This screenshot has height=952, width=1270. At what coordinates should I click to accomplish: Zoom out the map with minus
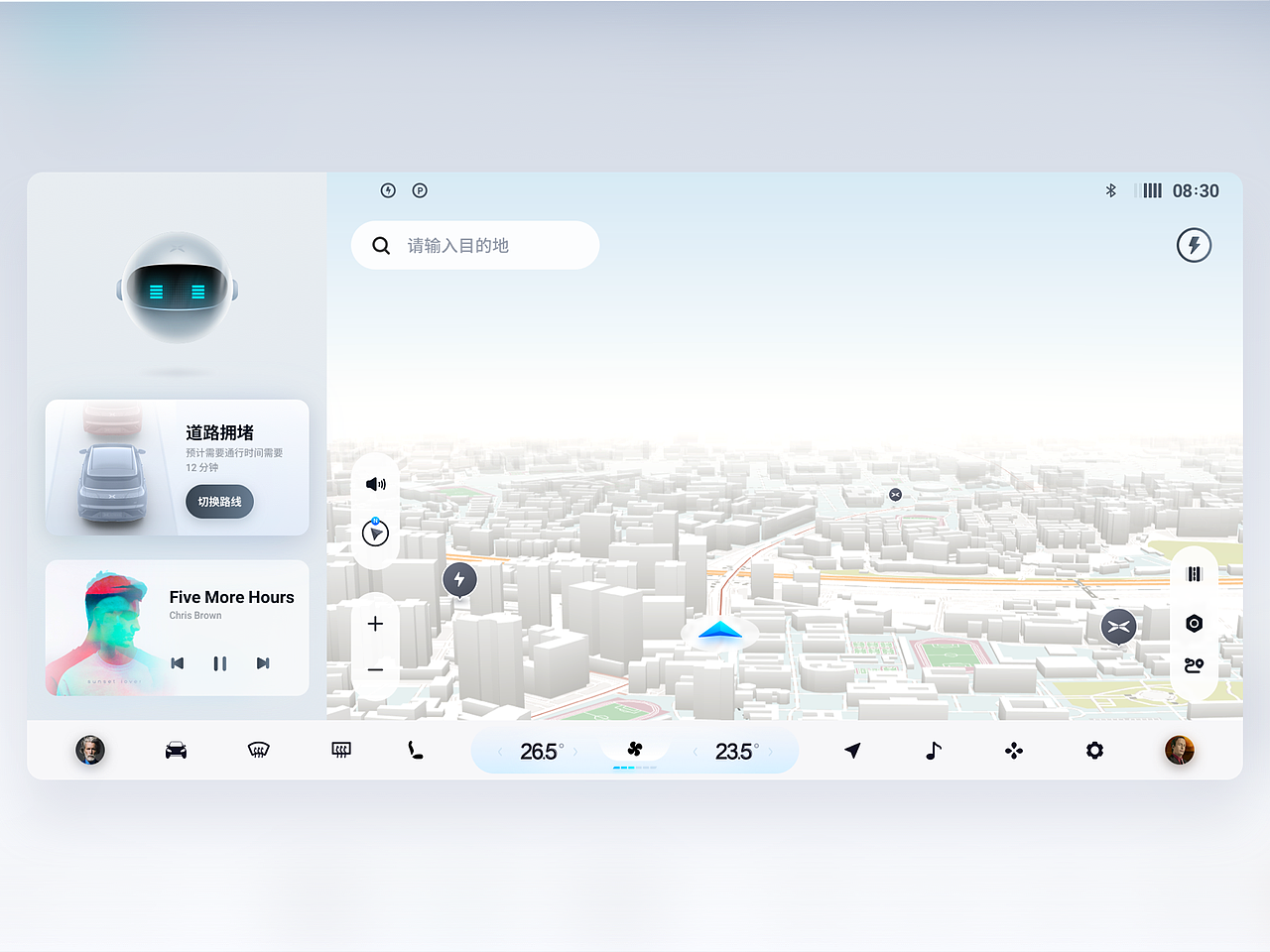click(x=375, y=670)
